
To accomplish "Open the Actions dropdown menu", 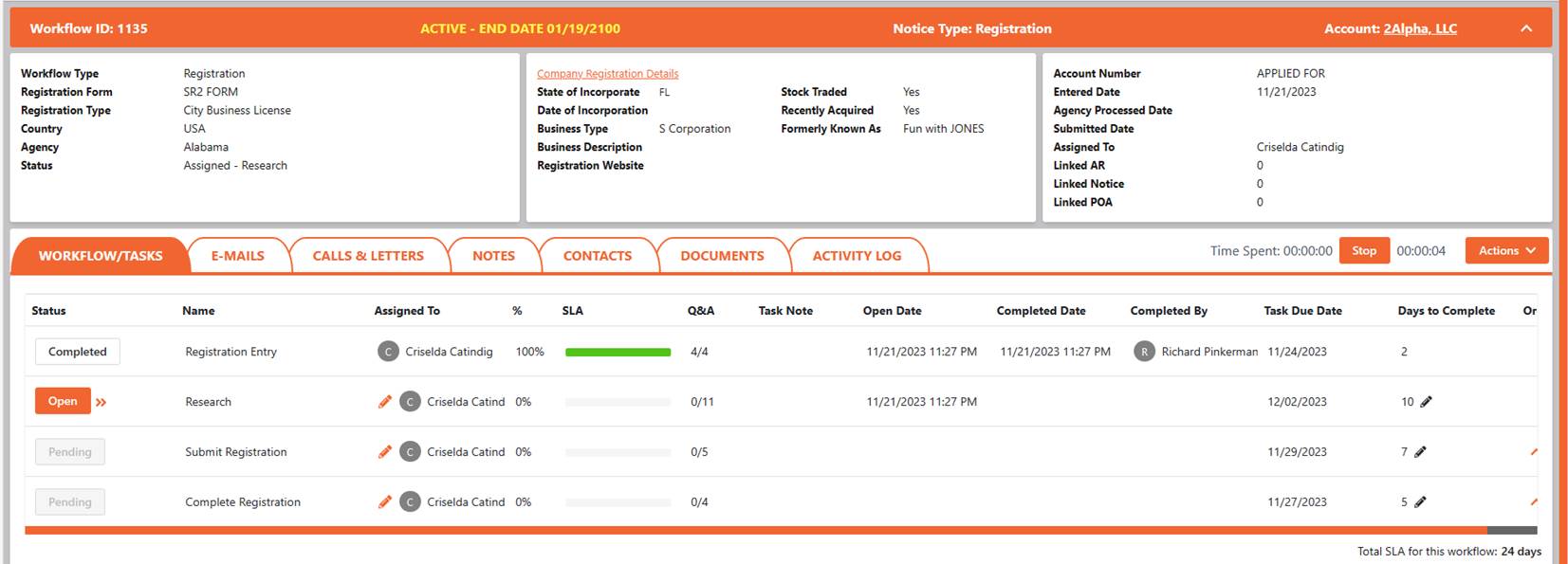I will (x=1506, y=251).
